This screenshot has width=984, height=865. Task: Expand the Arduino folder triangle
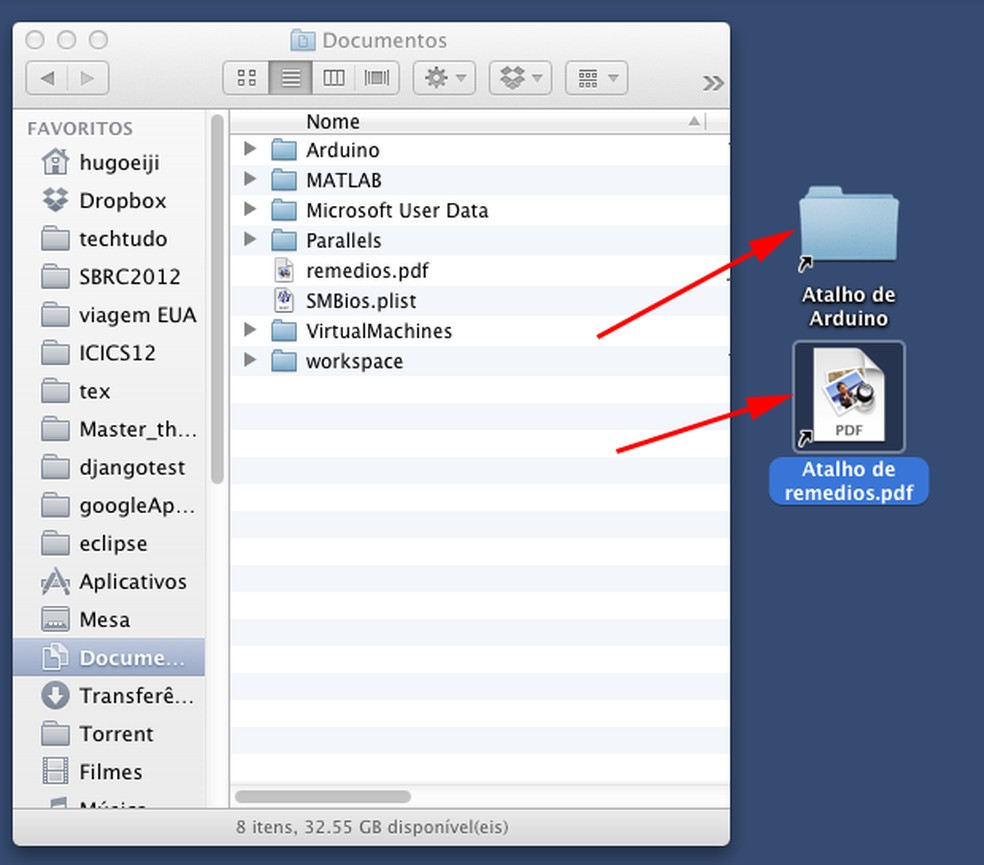[250, 149]
